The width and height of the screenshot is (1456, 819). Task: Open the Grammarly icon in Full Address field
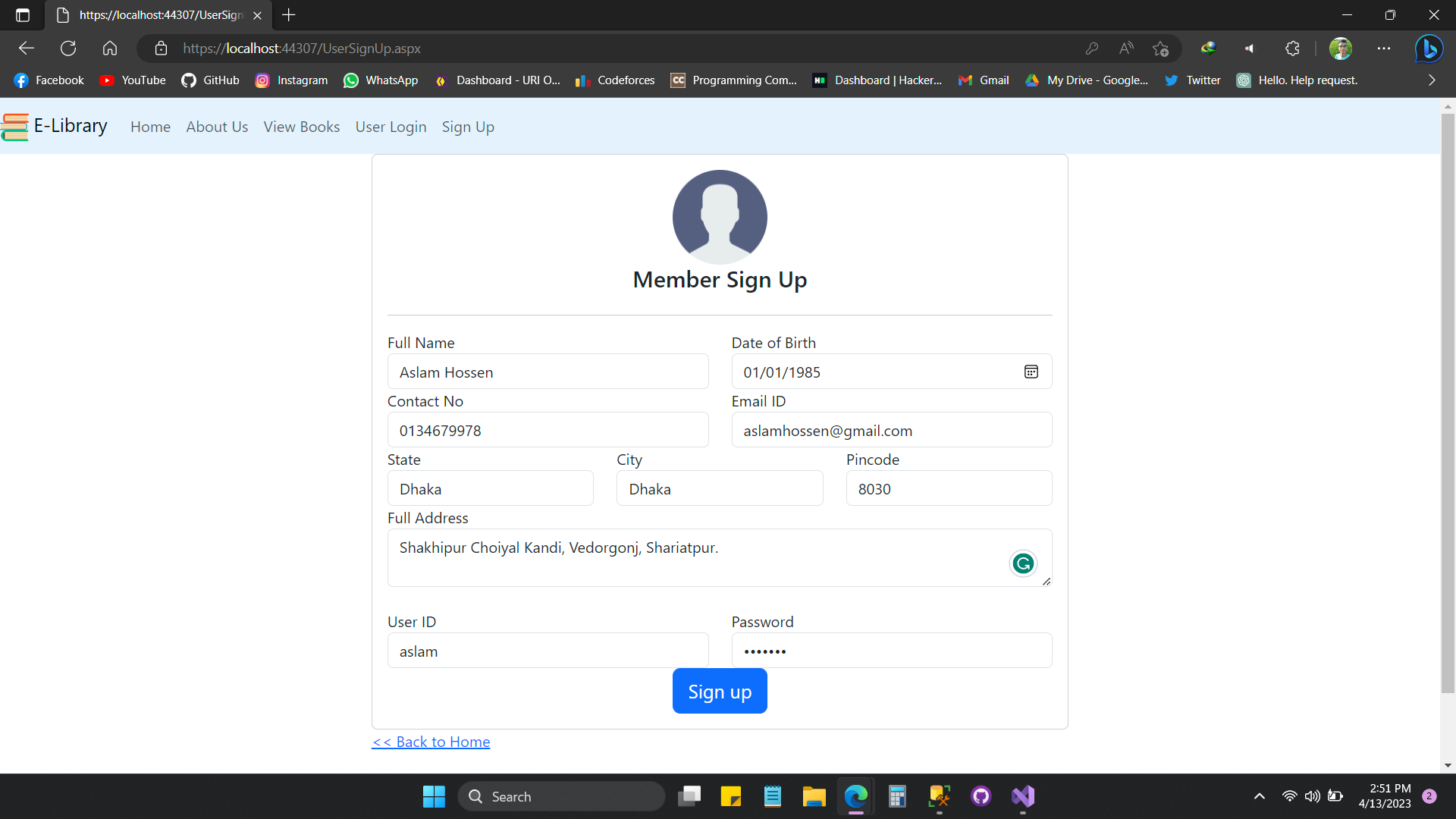(x=1022, y=563)
